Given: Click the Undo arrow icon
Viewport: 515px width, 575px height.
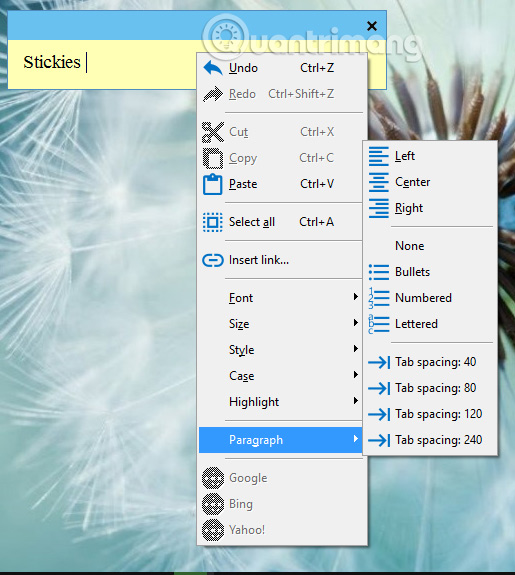Looking at the screenshot, I should tap(213, 68).
